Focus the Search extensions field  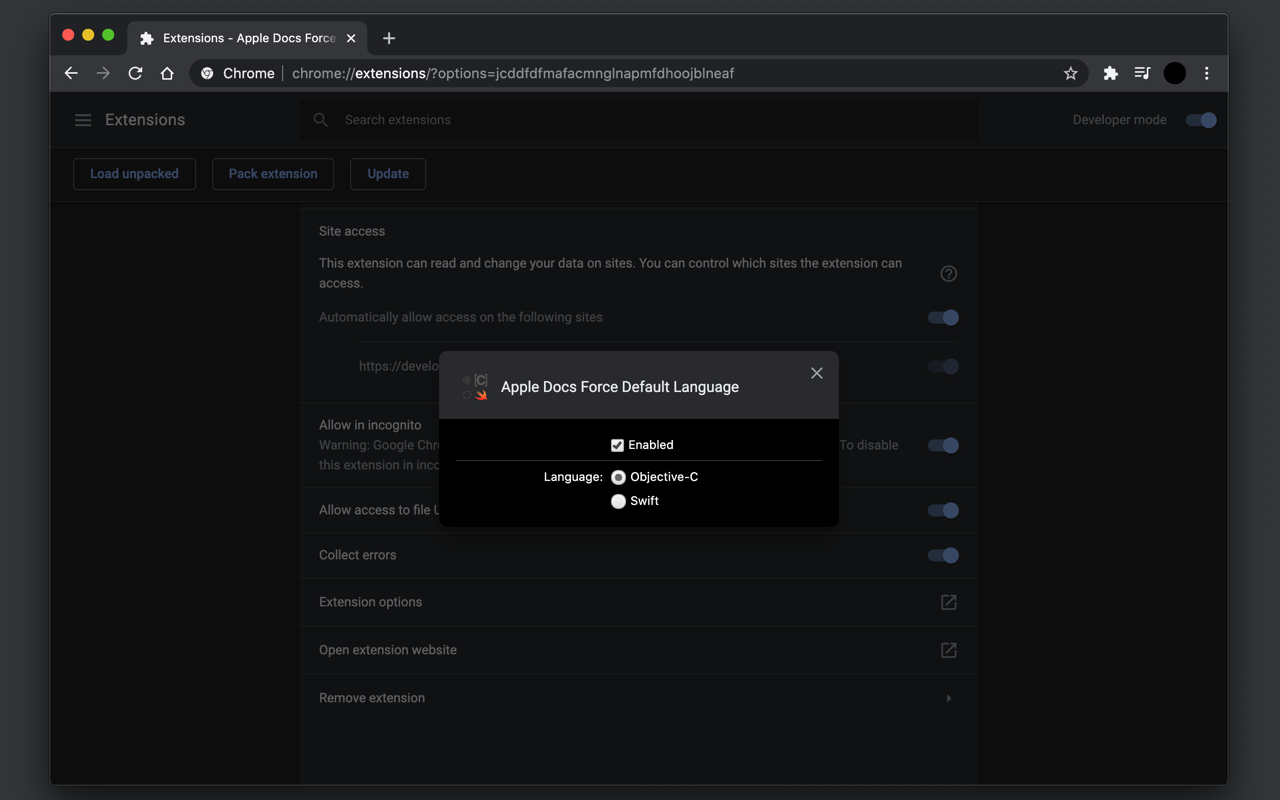pos(639,120)
